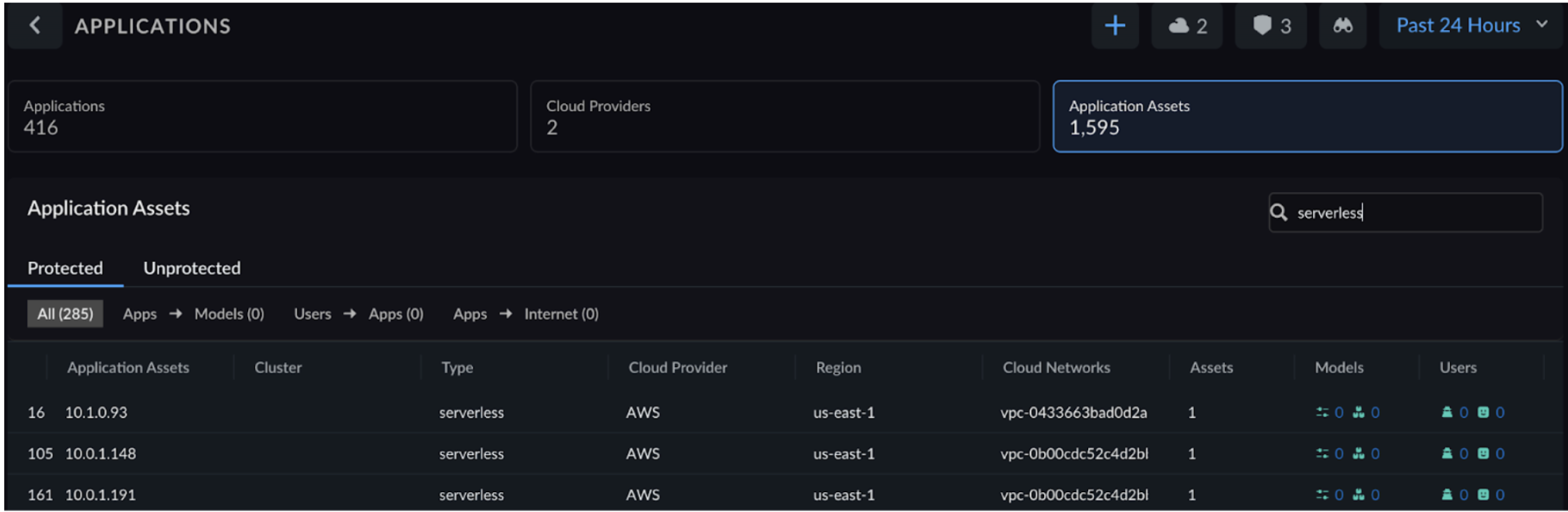The image size is (1568, 512).
Task: Filter by Users to Apps (0)
Action: click(x=358, y=314)
